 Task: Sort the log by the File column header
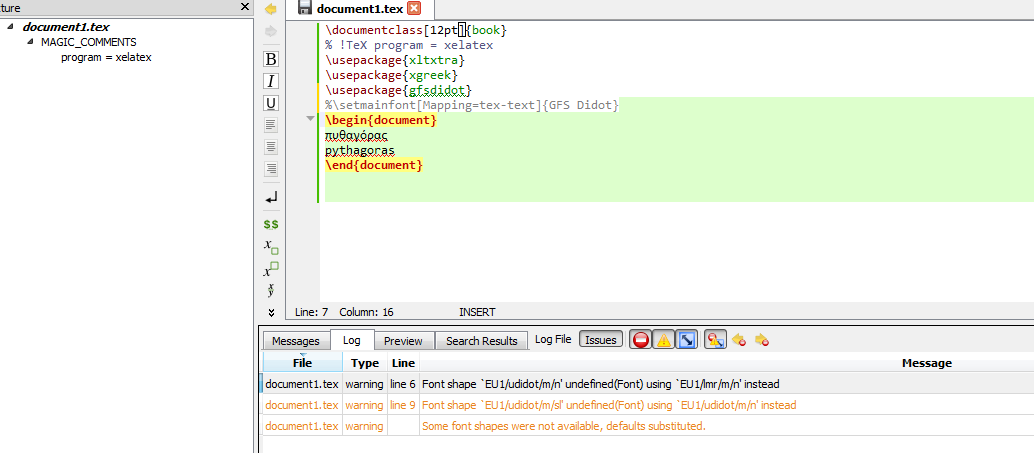(303, 363)
